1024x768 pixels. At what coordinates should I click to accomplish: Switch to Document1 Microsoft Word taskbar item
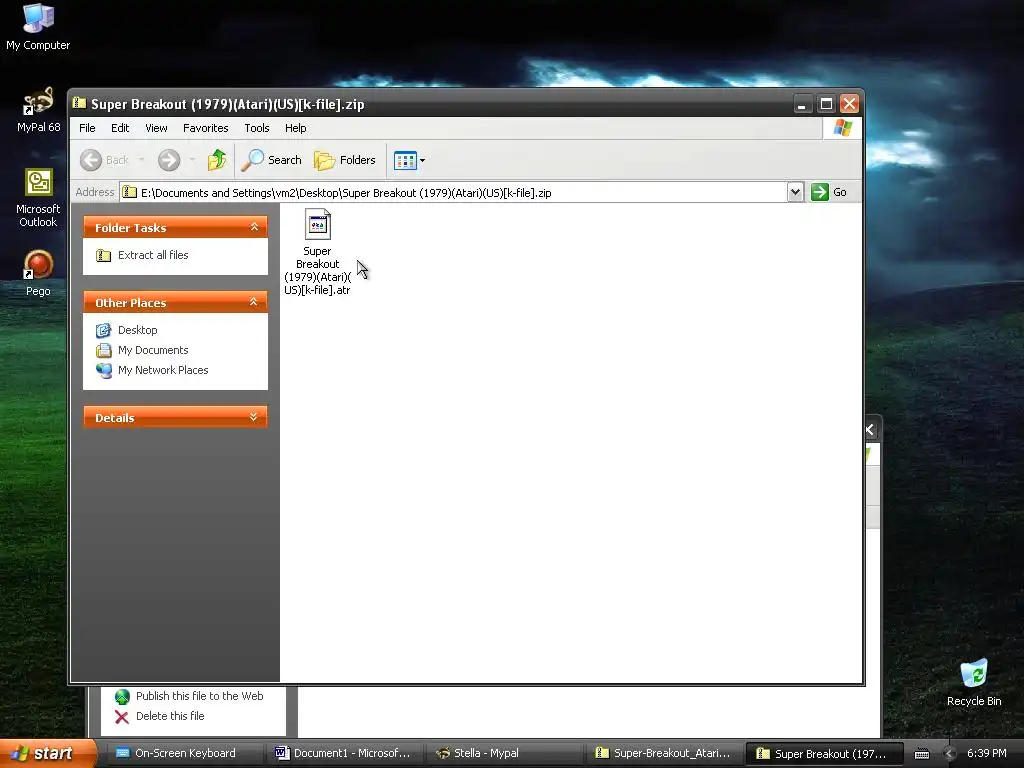coord(343,754)
